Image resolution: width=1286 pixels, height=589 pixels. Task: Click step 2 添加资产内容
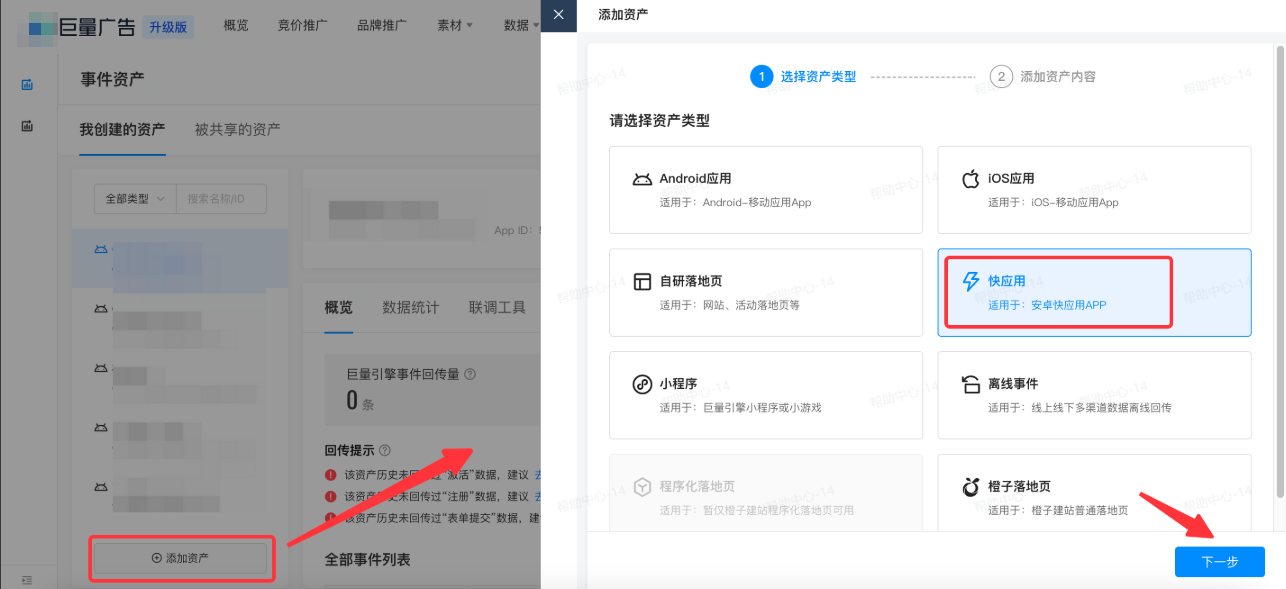point(1042,76)
